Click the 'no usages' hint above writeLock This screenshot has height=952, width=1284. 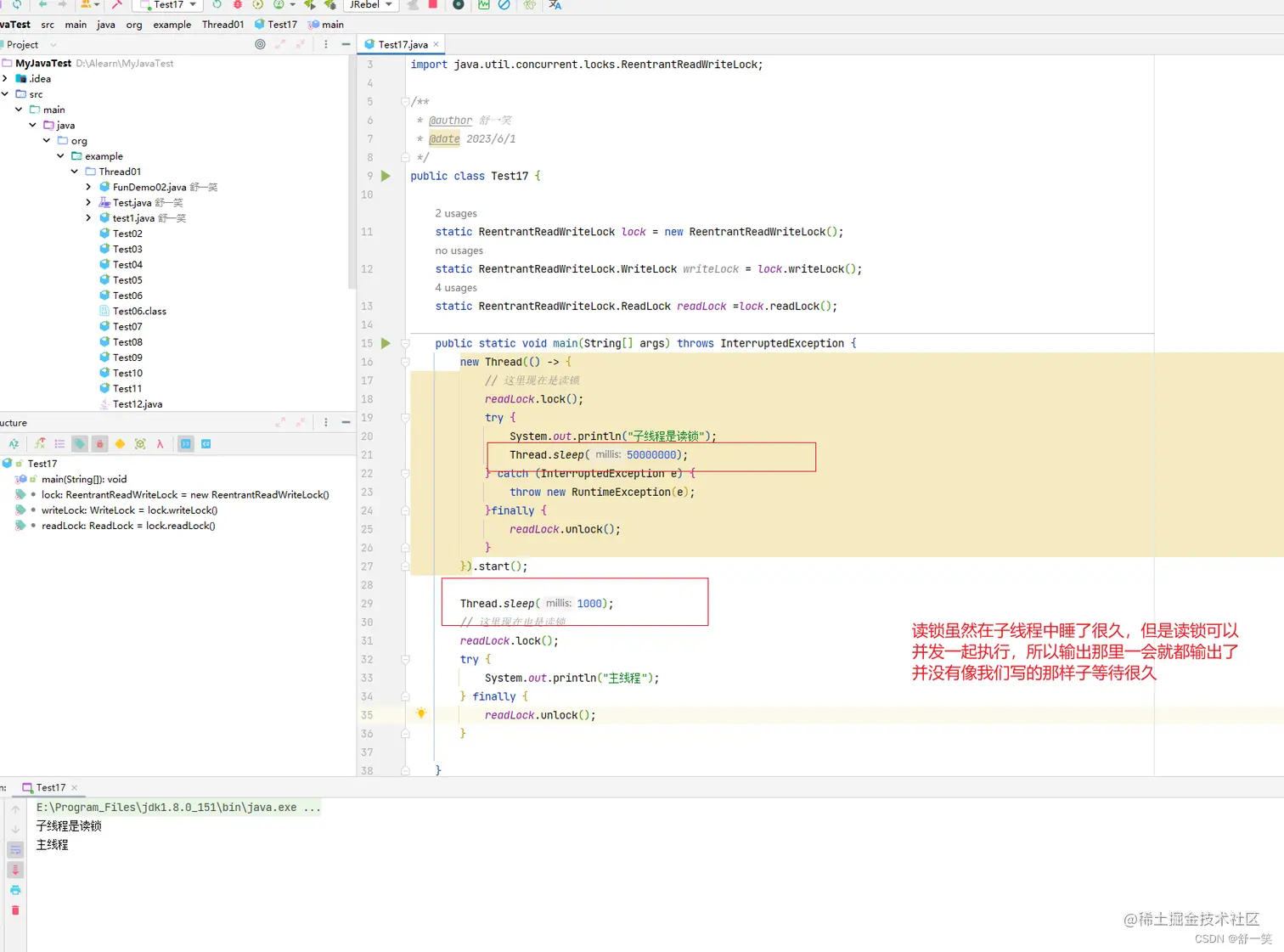point(459,251)
